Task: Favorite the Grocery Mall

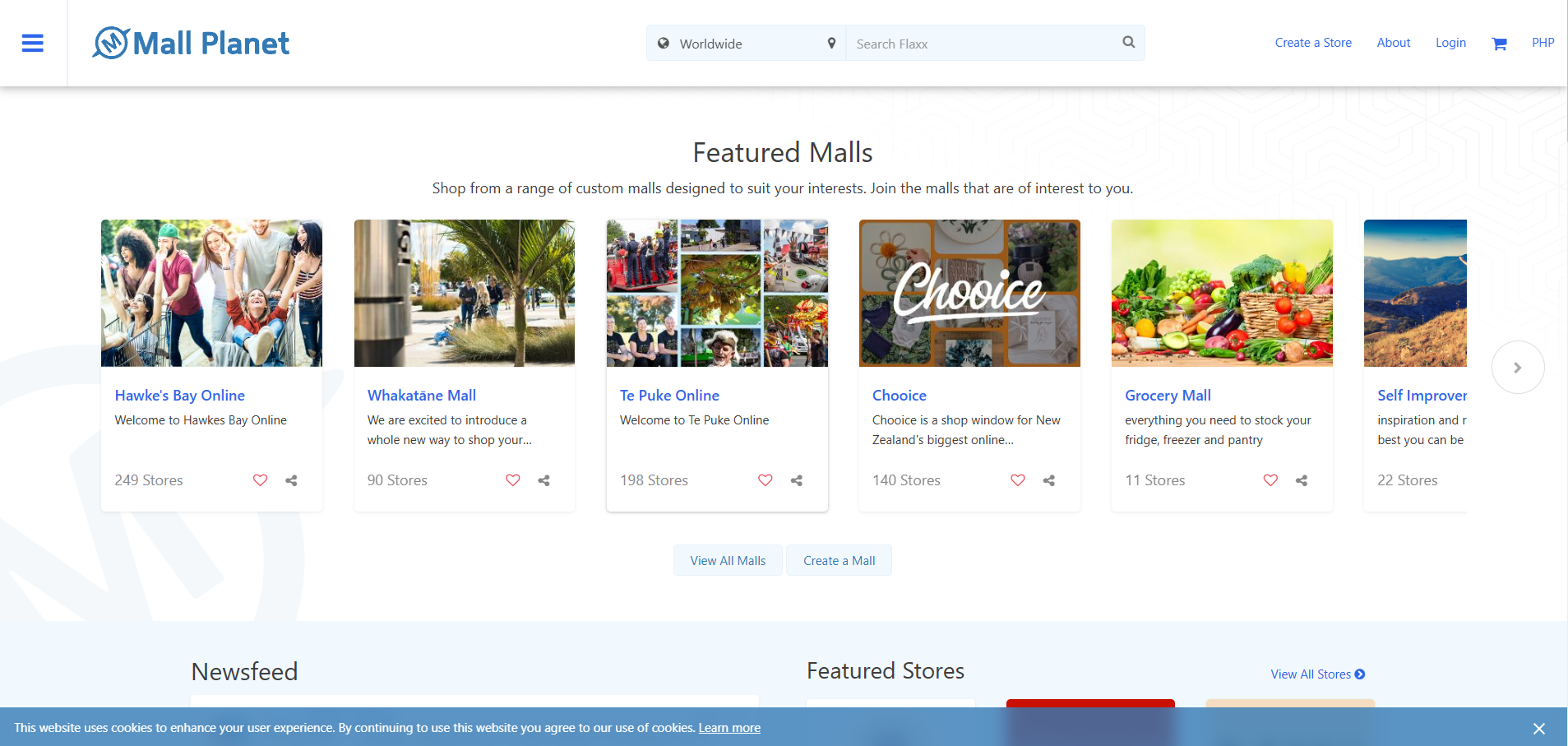Action: click(x=1270, y=480)
